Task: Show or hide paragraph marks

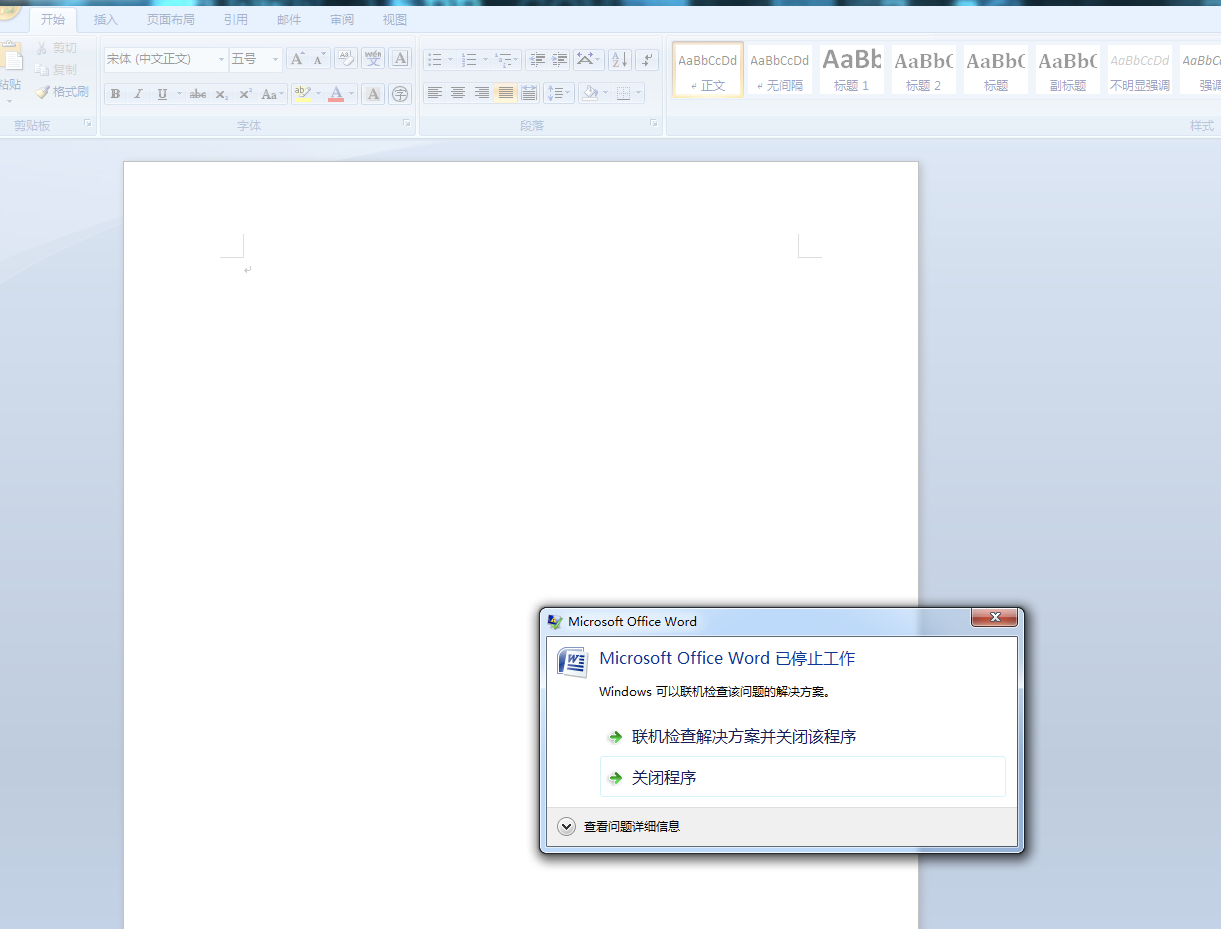Action: click(x=647, y=59)
